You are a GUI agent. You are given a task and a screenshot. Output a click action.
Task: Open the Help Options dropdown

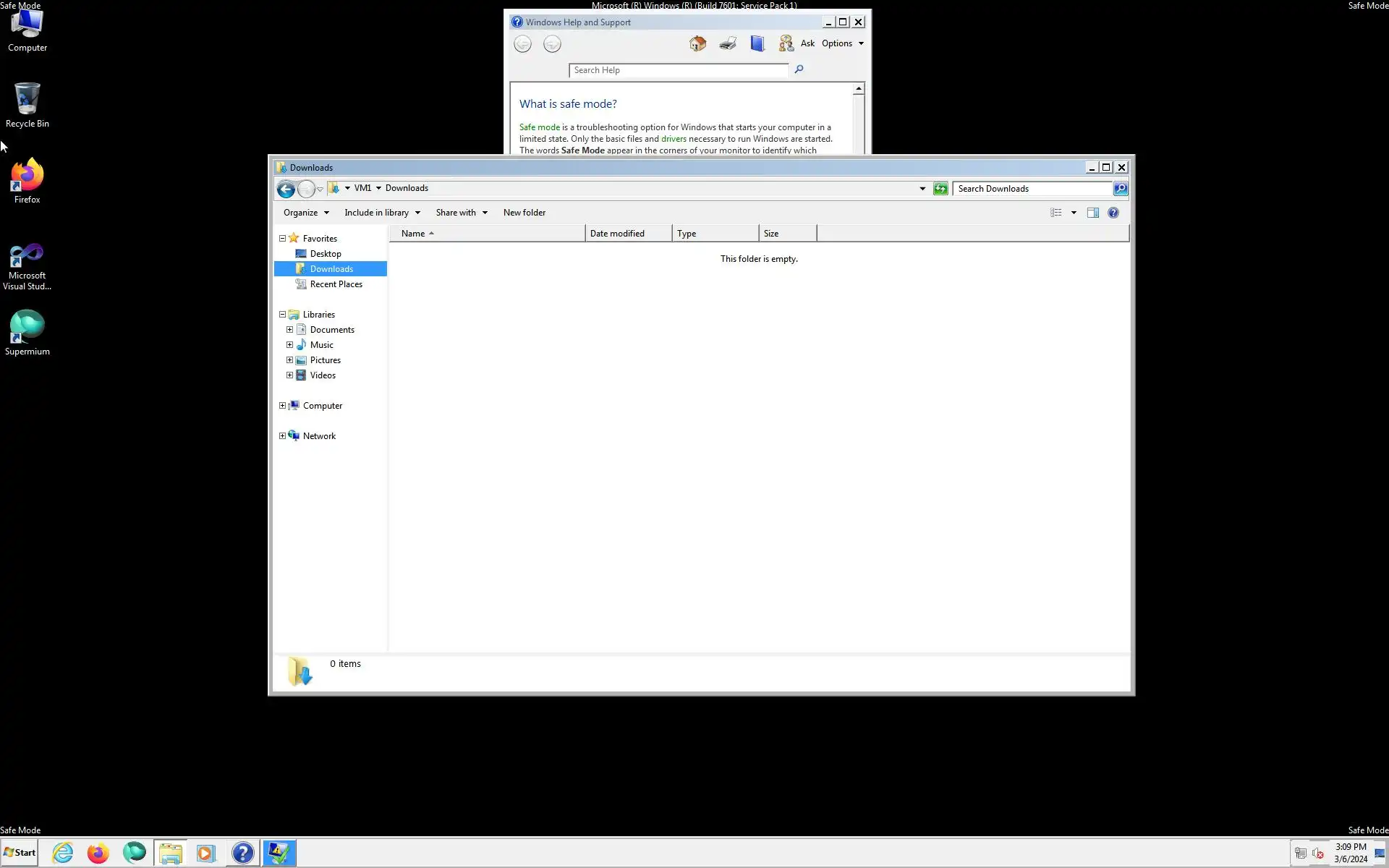[x=842, y=43]
